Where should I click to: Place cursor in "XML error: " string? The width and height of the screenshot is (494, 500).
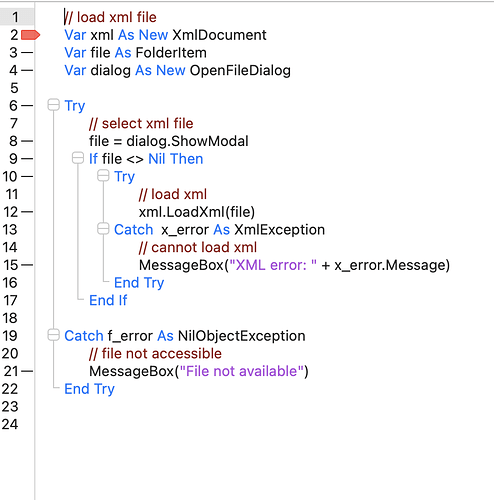(x=273, y=265)
